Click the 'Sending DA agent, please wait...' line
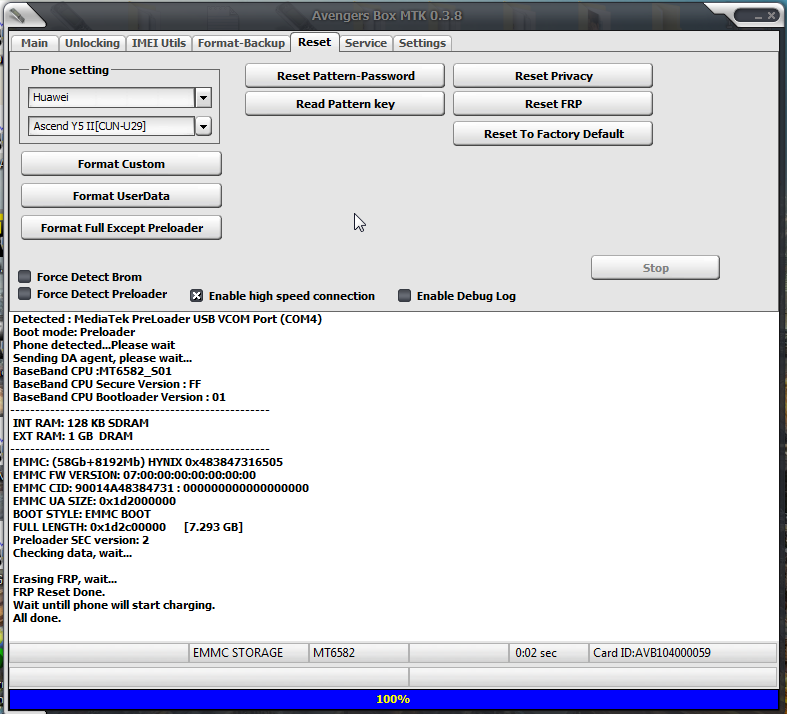This screenshot has width=787, height=714. pos(102,358)
